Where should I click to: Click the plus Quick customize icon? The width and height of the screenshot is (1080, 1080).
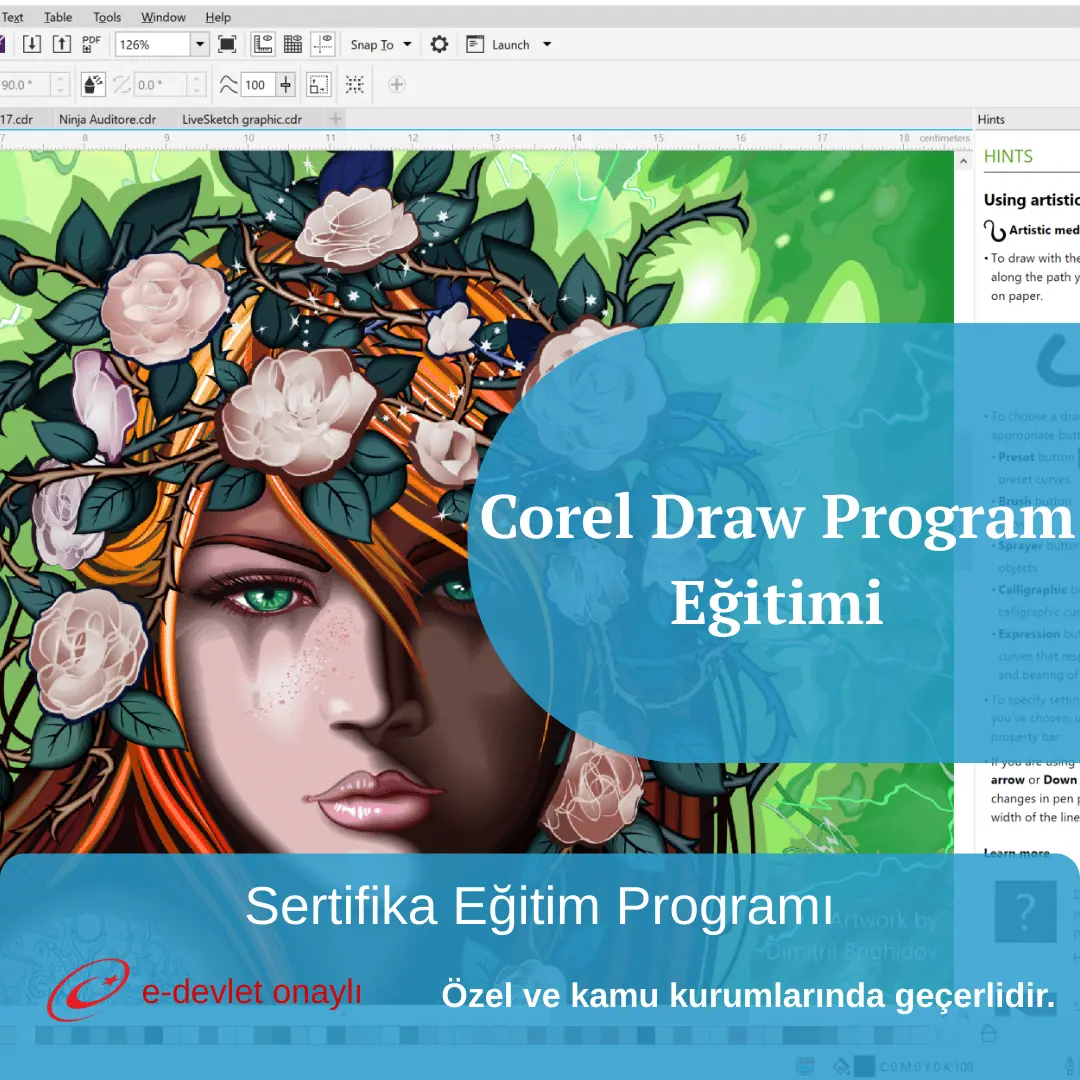point(397,85)
